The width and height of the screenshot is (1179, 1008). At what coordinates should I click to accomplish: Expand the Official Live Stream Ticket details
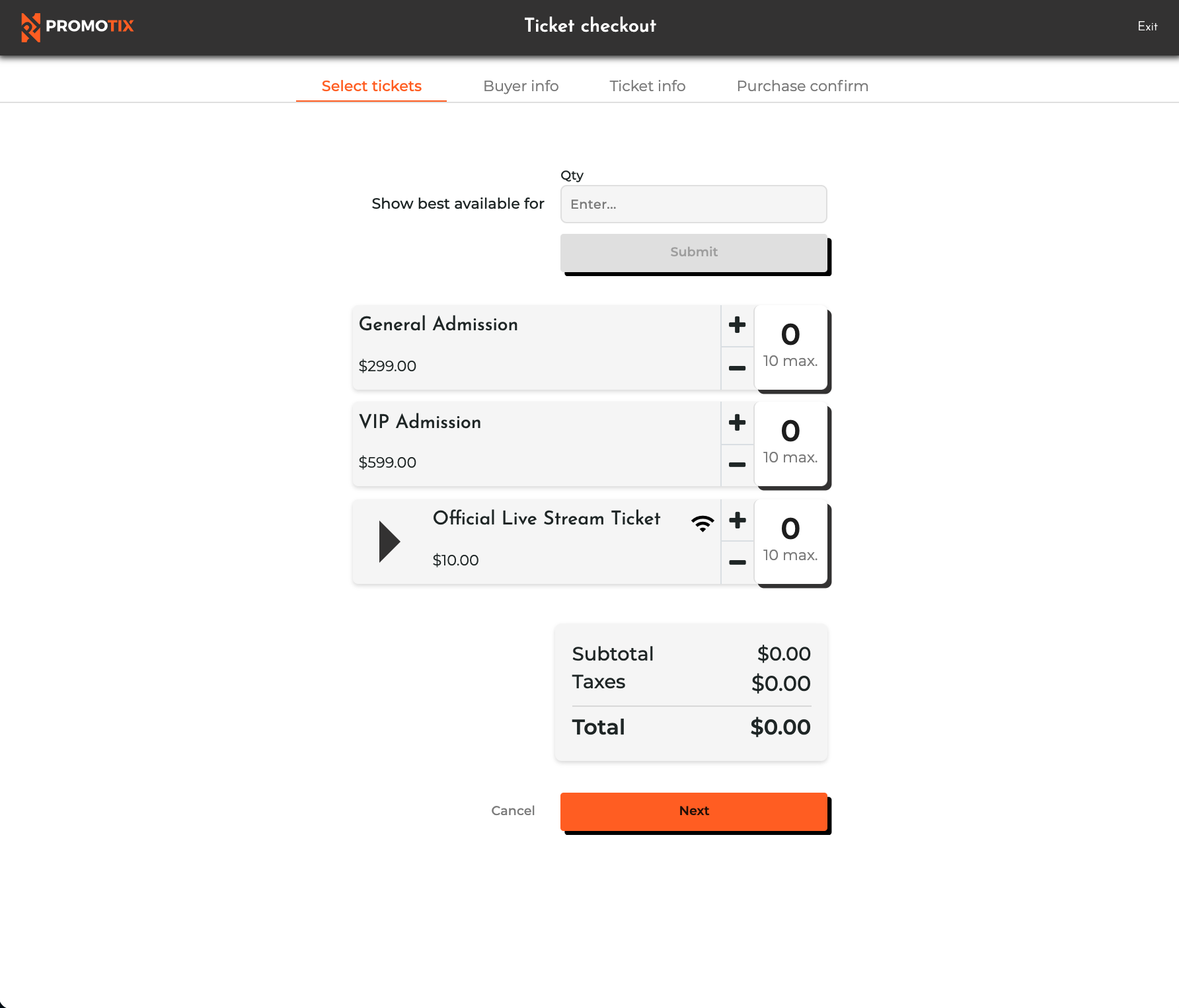pos(389,541)
